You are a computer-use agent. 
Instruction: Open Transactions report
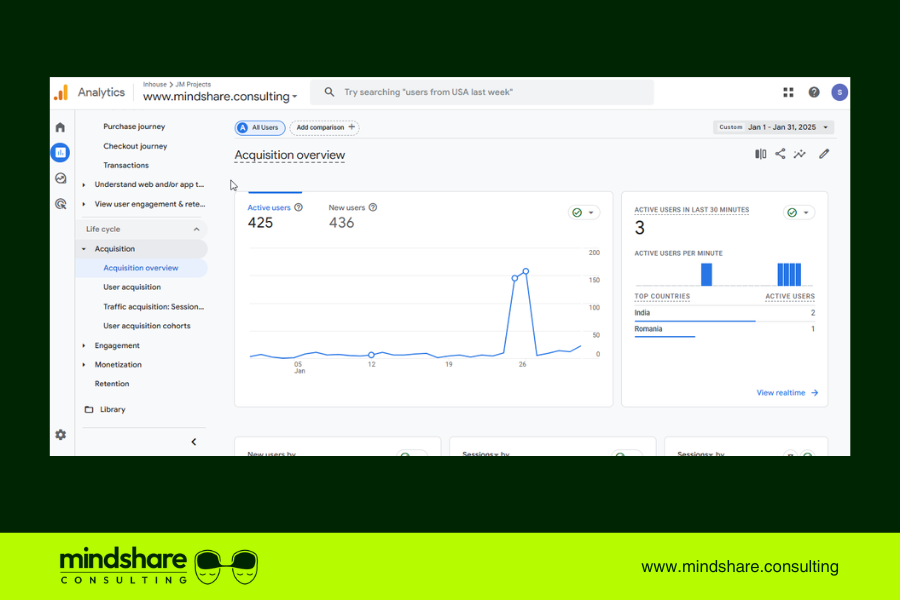pyautogui.click(x=126, y=165)
